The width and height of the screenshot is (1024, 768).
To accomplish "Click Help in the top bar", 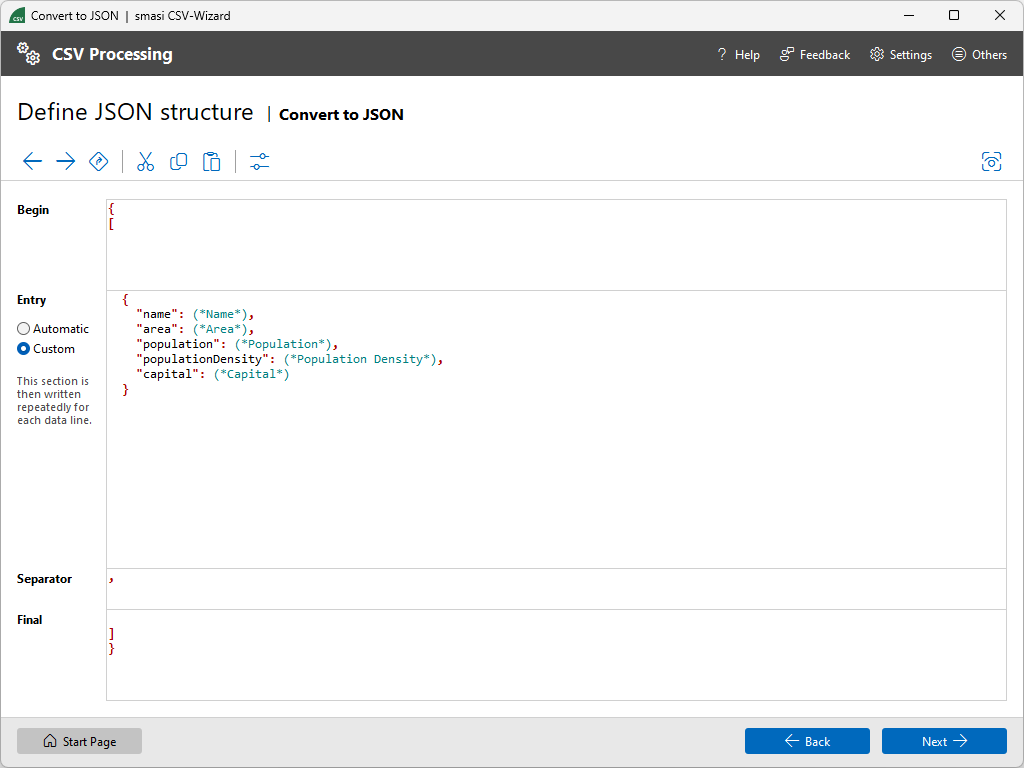I will click(x=738, y=54).
